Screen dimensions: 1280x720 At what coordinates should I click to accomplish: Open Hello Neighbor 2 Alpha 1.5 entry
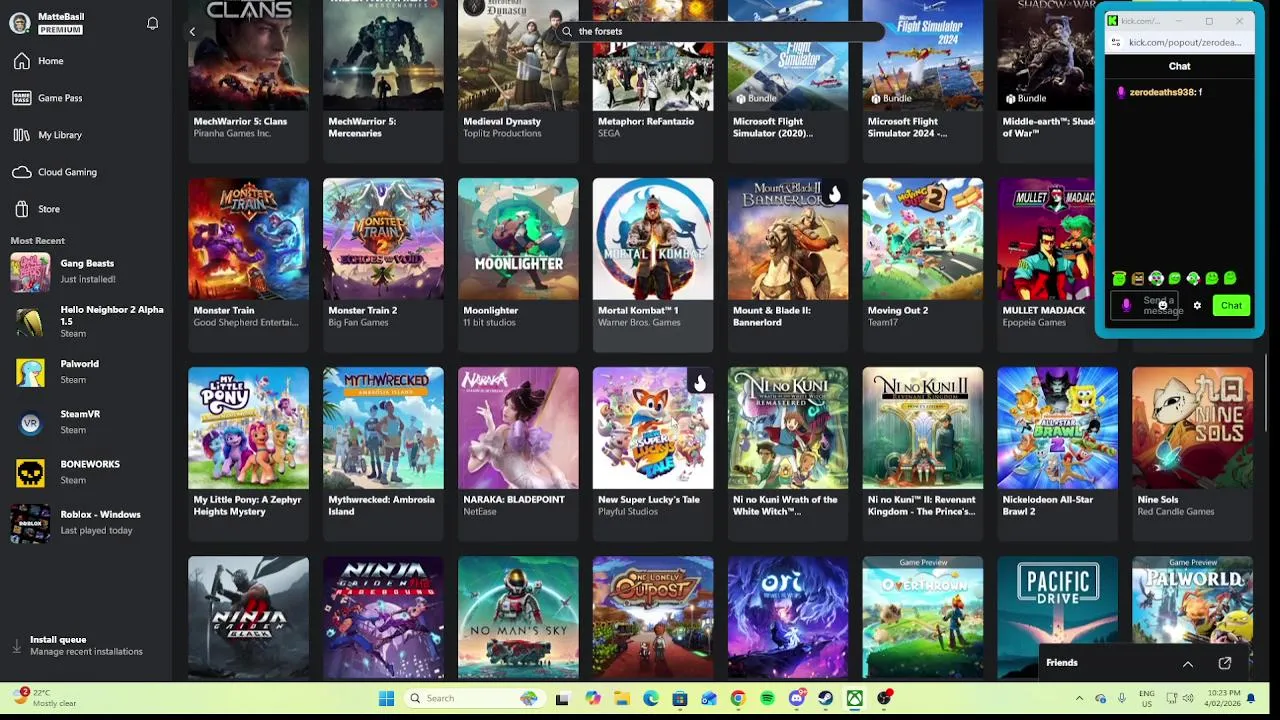pos(87,321)
